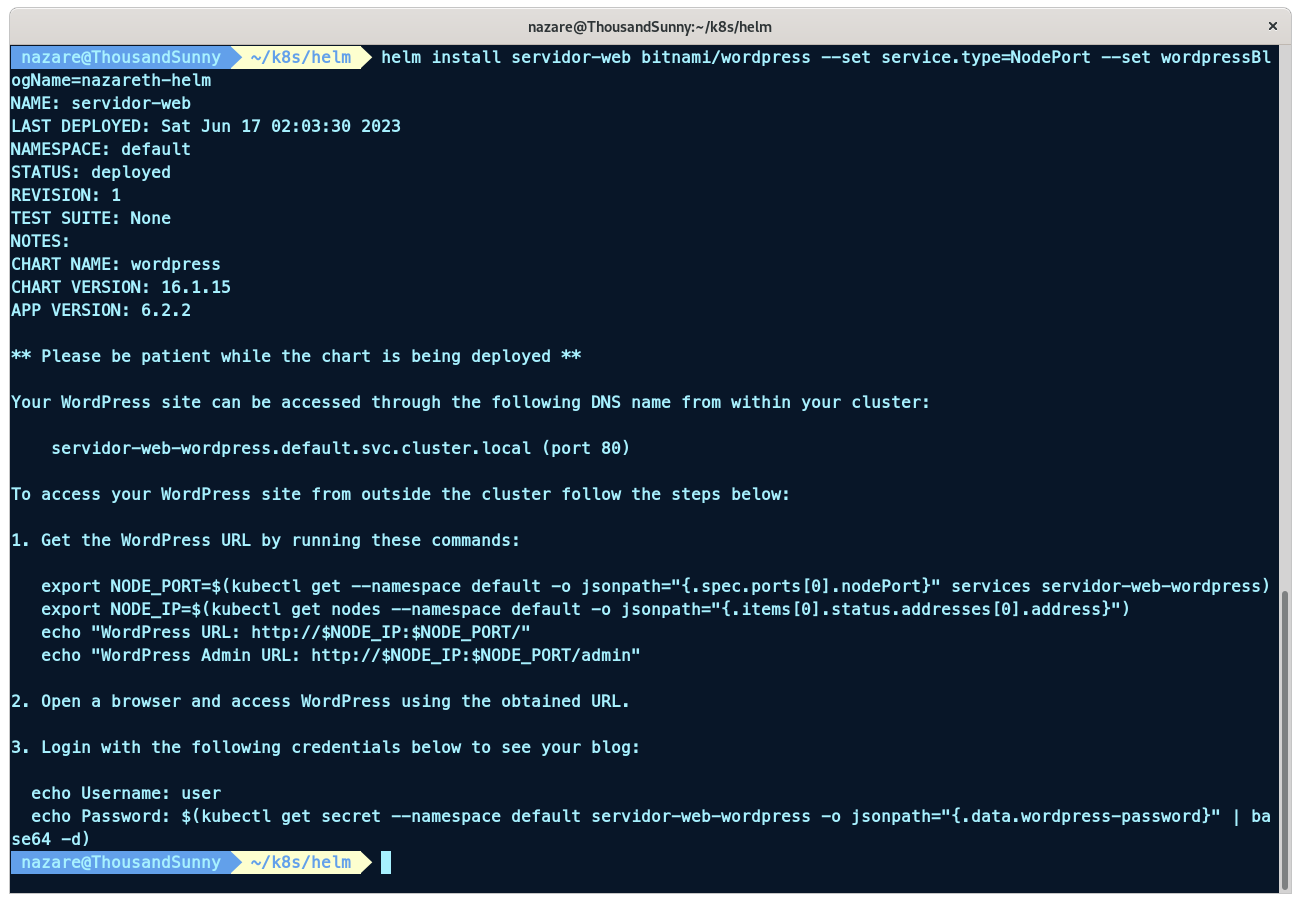The image size is (1301, 903).
Task: Click the NAME: servidor-web output line
Action: point(101,103)
